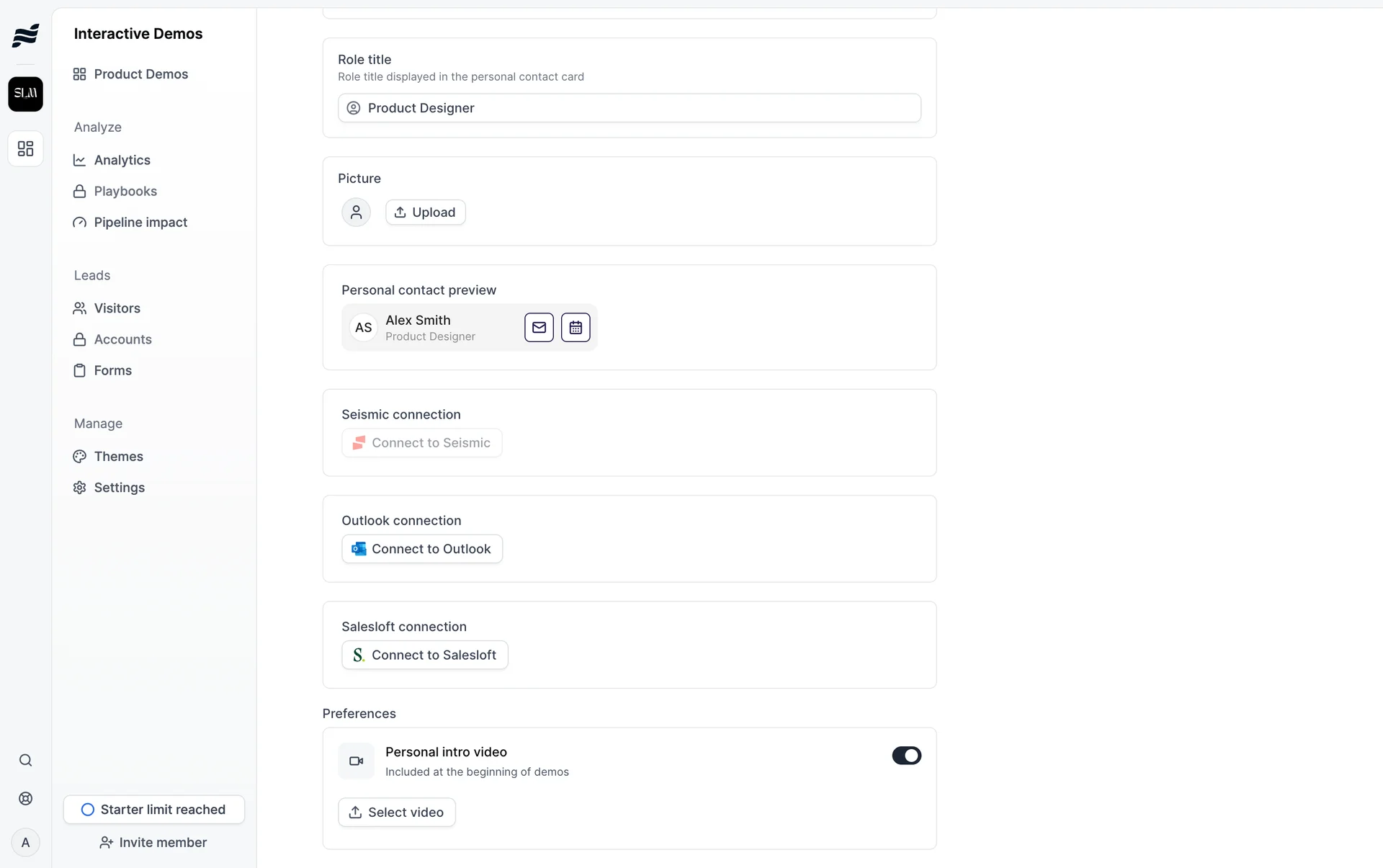
Task: Toggle off Personal intro video
Action: point(906,755)
